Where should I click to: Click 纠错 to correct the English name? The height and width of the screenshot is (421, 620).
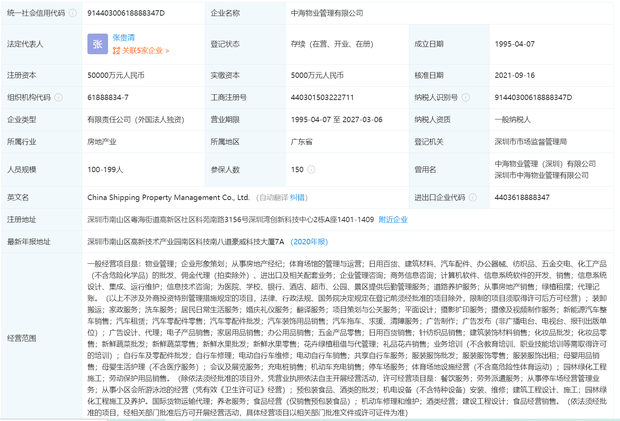click(298, 197)
